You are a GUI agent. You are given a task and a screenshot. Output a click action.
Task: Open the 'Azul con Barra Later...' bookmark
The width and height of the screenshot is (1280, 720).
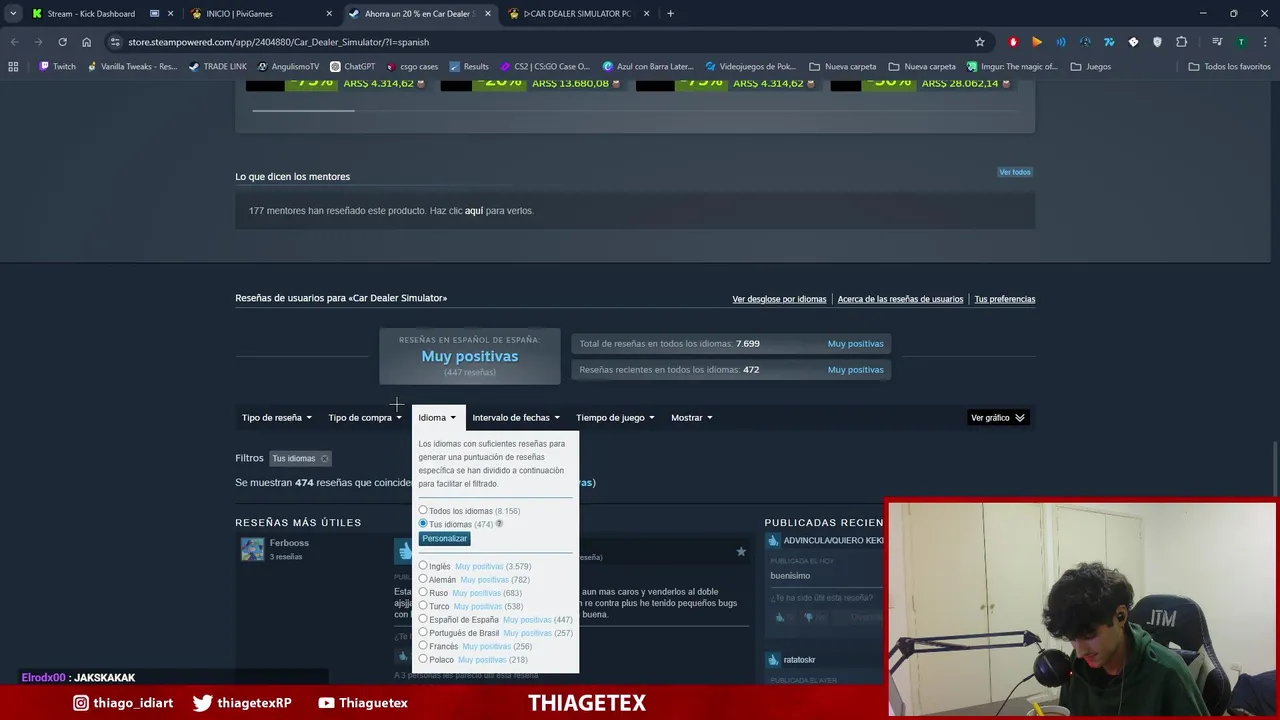pos(648,67)
